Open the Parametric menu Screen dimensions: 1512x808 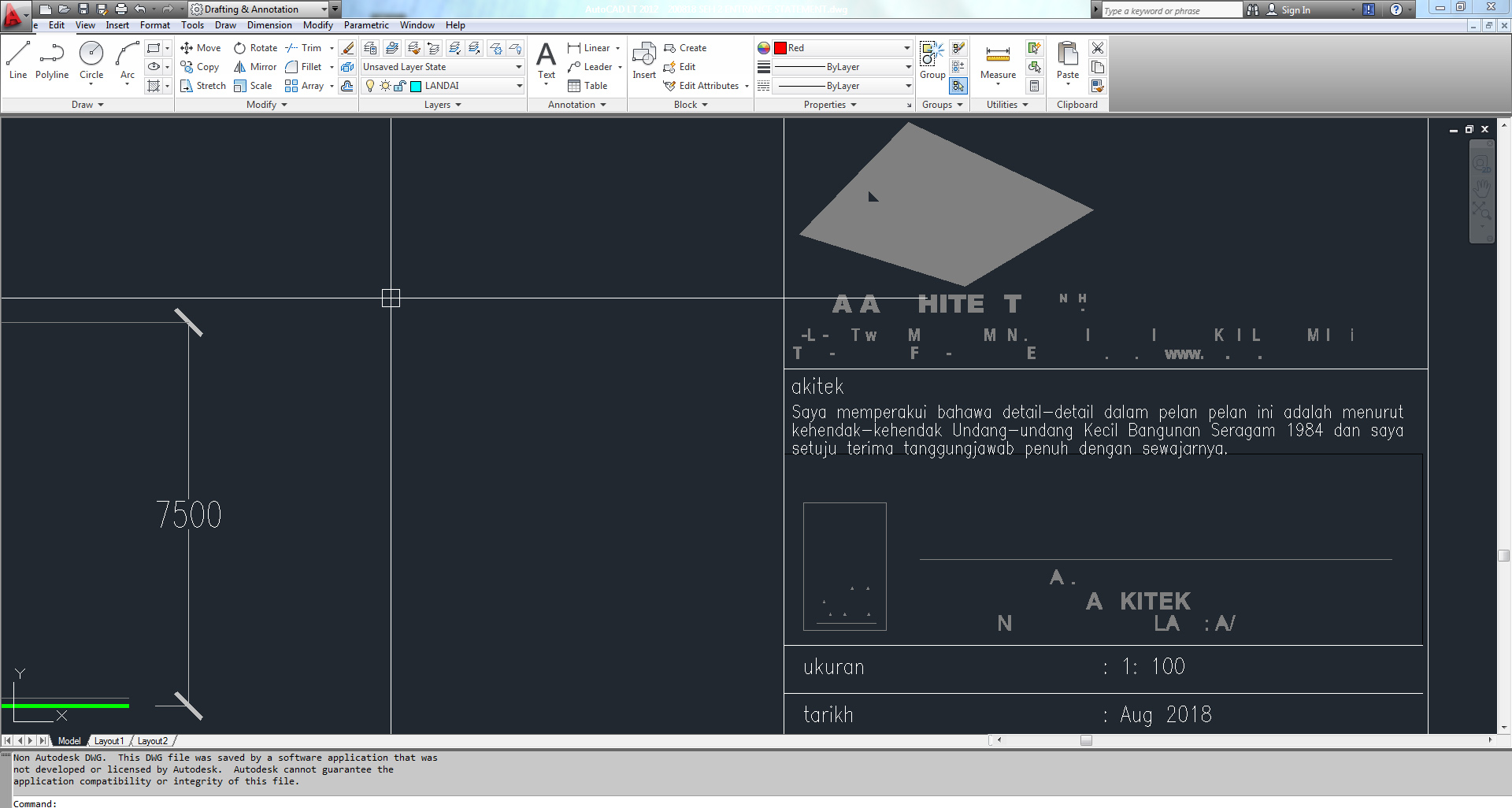click(366, 25)
